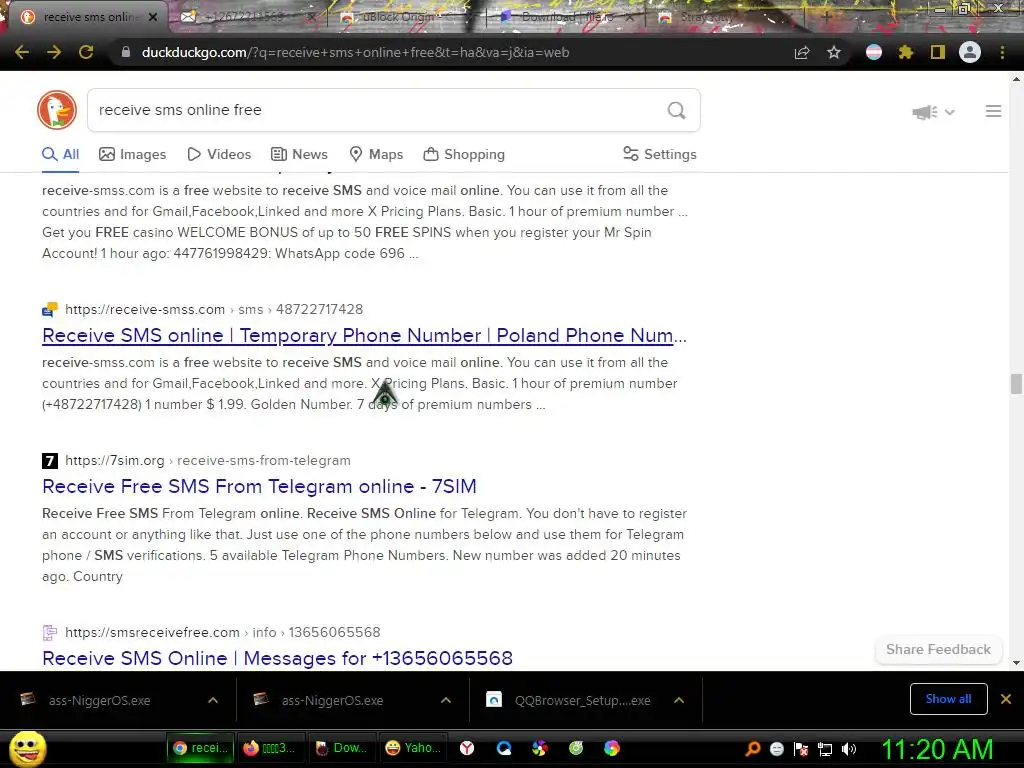Switch to the News tab
This screenshot has height=768, width=1024.
299,155
